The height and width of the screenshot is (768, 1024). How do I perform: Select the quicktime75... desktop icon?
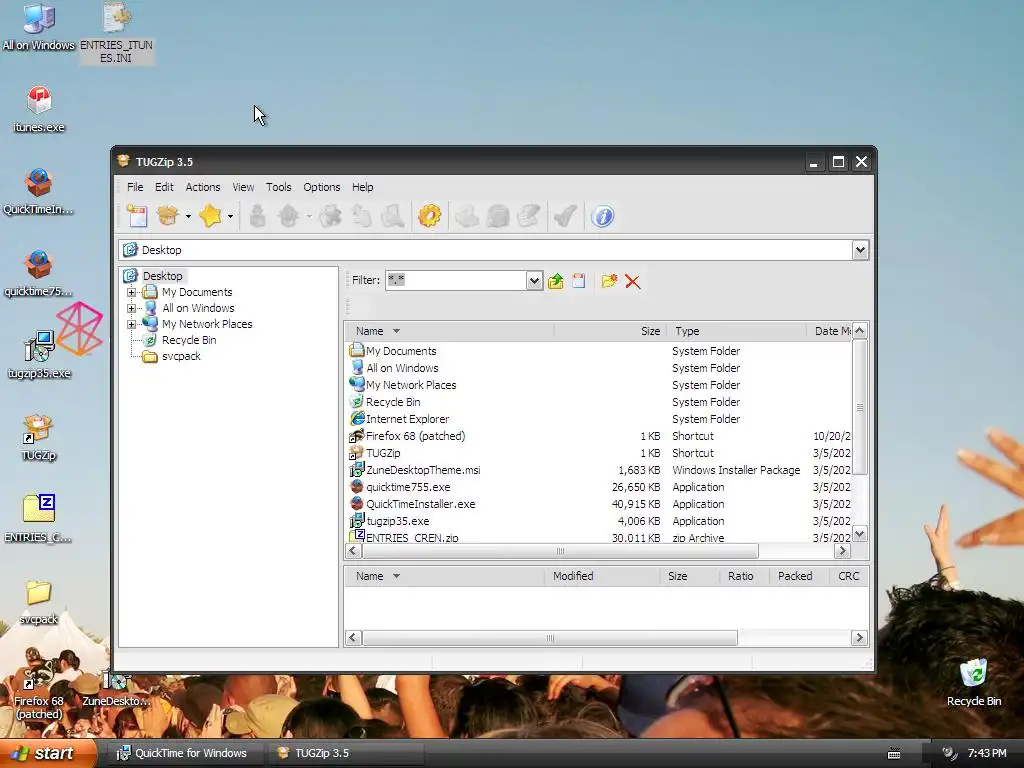coord(39,274)
